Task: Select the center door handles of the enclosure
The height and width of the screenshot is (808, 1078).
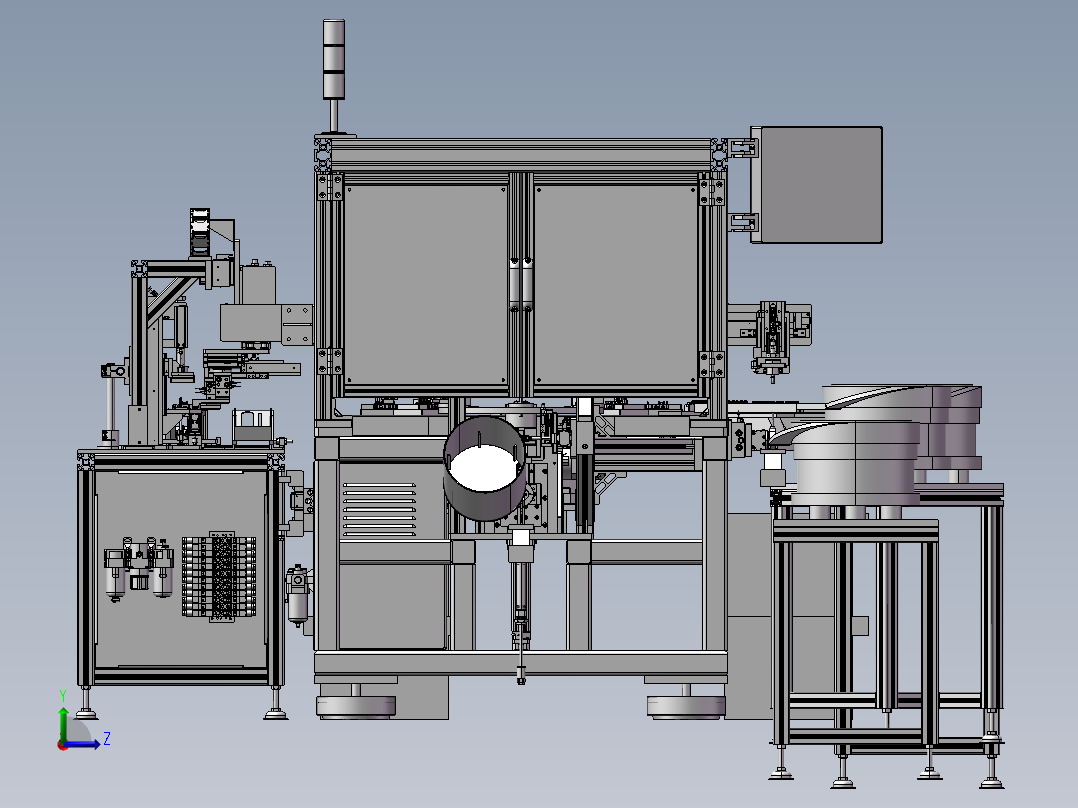Action: click(521, 285)
